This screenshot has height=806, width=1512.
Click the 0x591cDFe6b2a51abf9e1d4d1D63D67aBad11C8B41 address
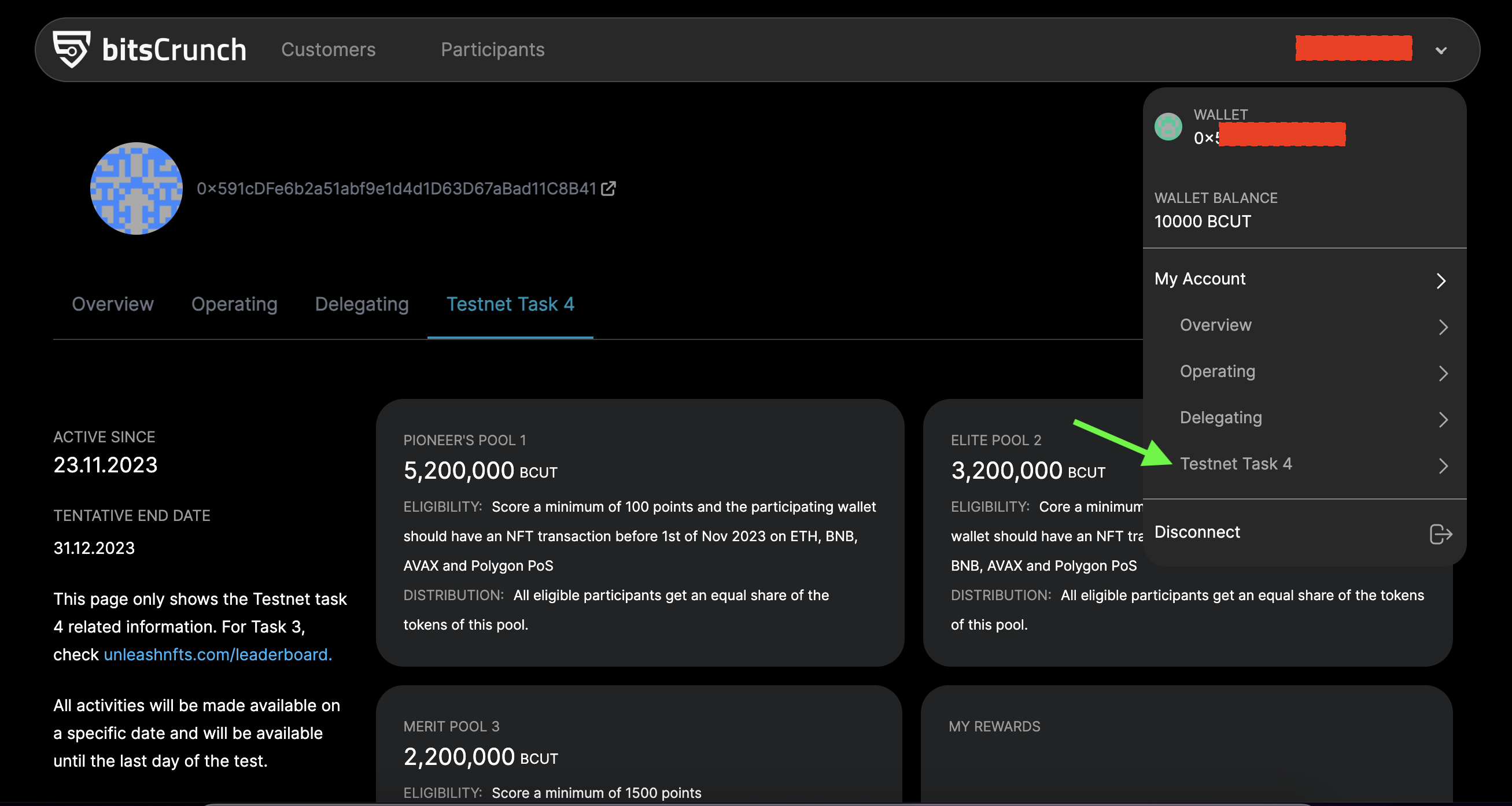[x=396, y=188]
